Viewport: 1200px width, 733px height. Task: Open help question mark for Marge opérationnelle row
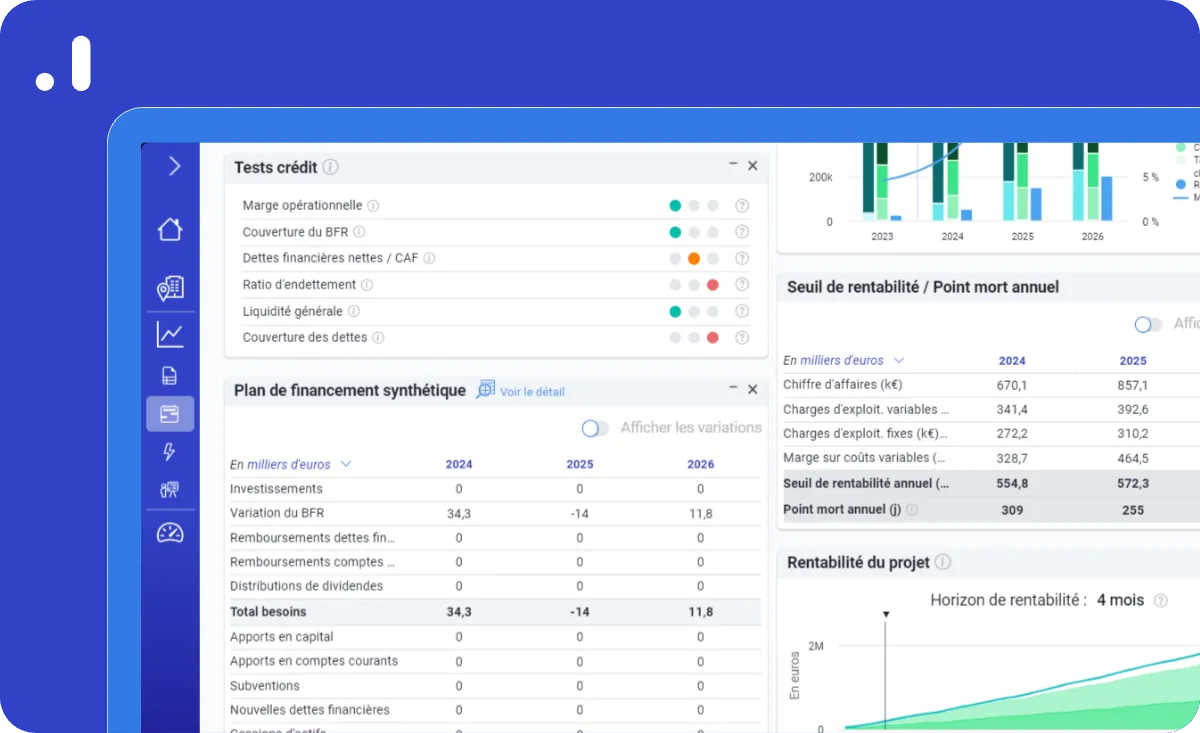pyautogui.click(x=742, y=206)
